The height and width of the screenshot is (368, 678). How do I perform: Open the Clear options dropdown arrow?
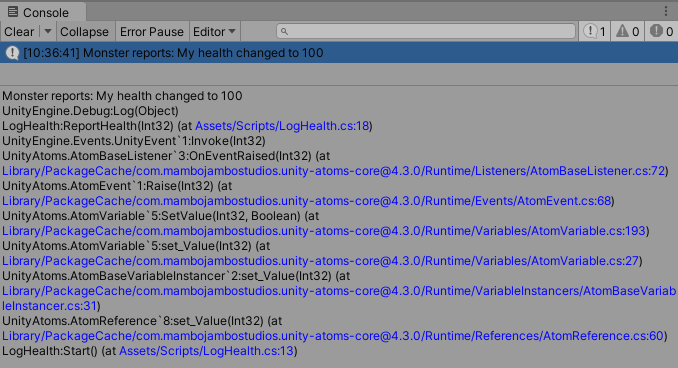coord(48,32)
